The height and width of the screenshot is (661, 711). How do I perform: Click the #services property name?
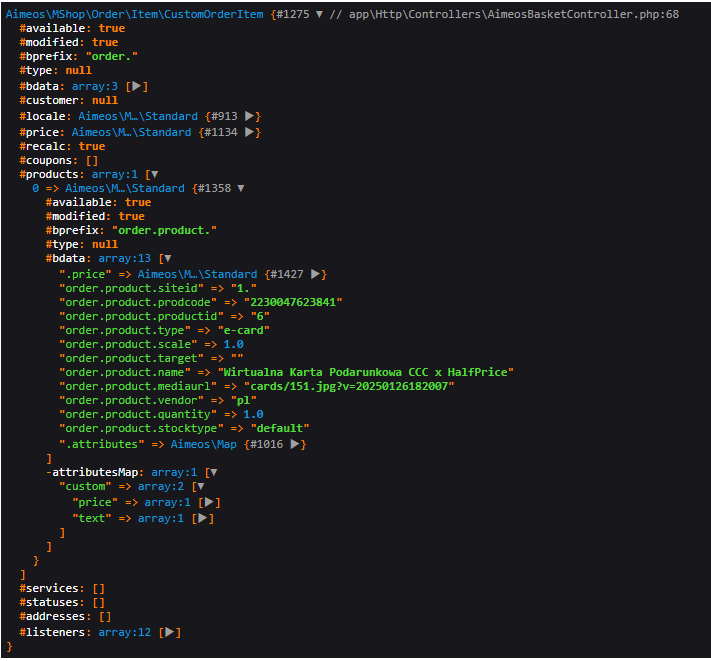tap(52, 588)
